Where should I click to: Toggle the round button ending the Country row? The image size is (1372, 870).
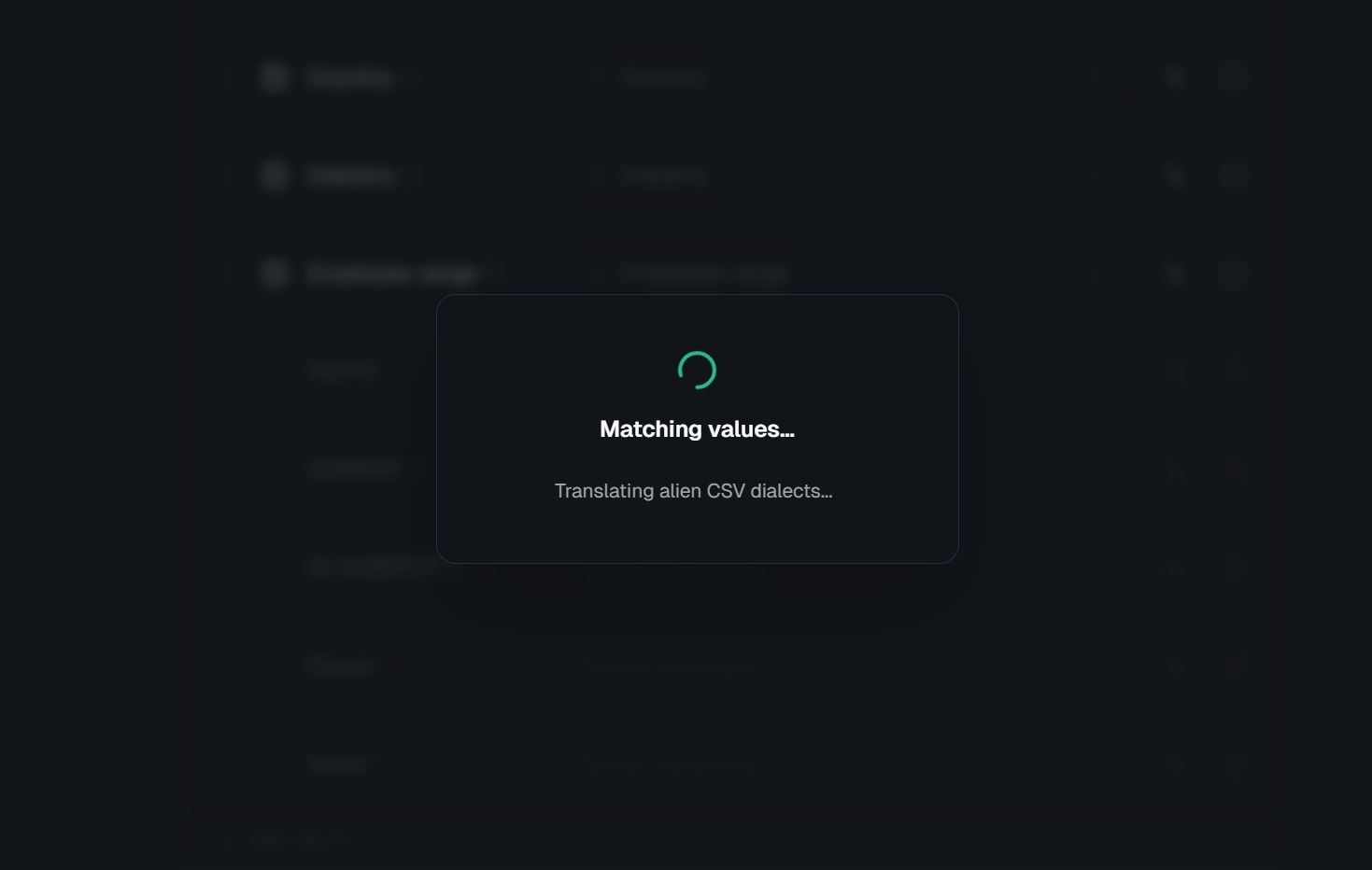pos(1234,77)
